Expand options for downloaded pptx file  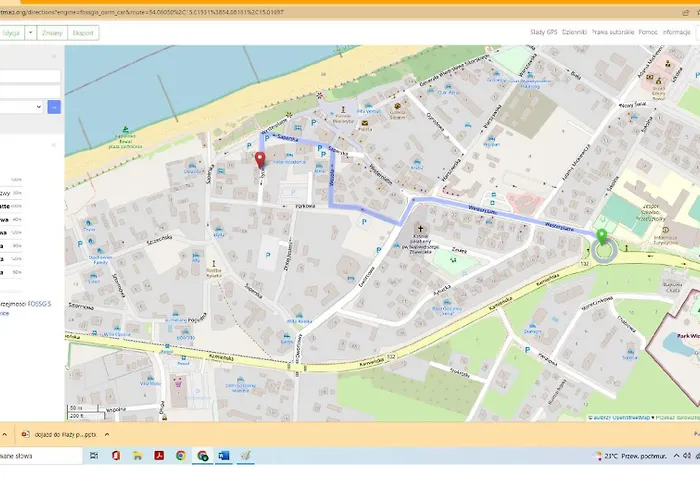point(107,435)
